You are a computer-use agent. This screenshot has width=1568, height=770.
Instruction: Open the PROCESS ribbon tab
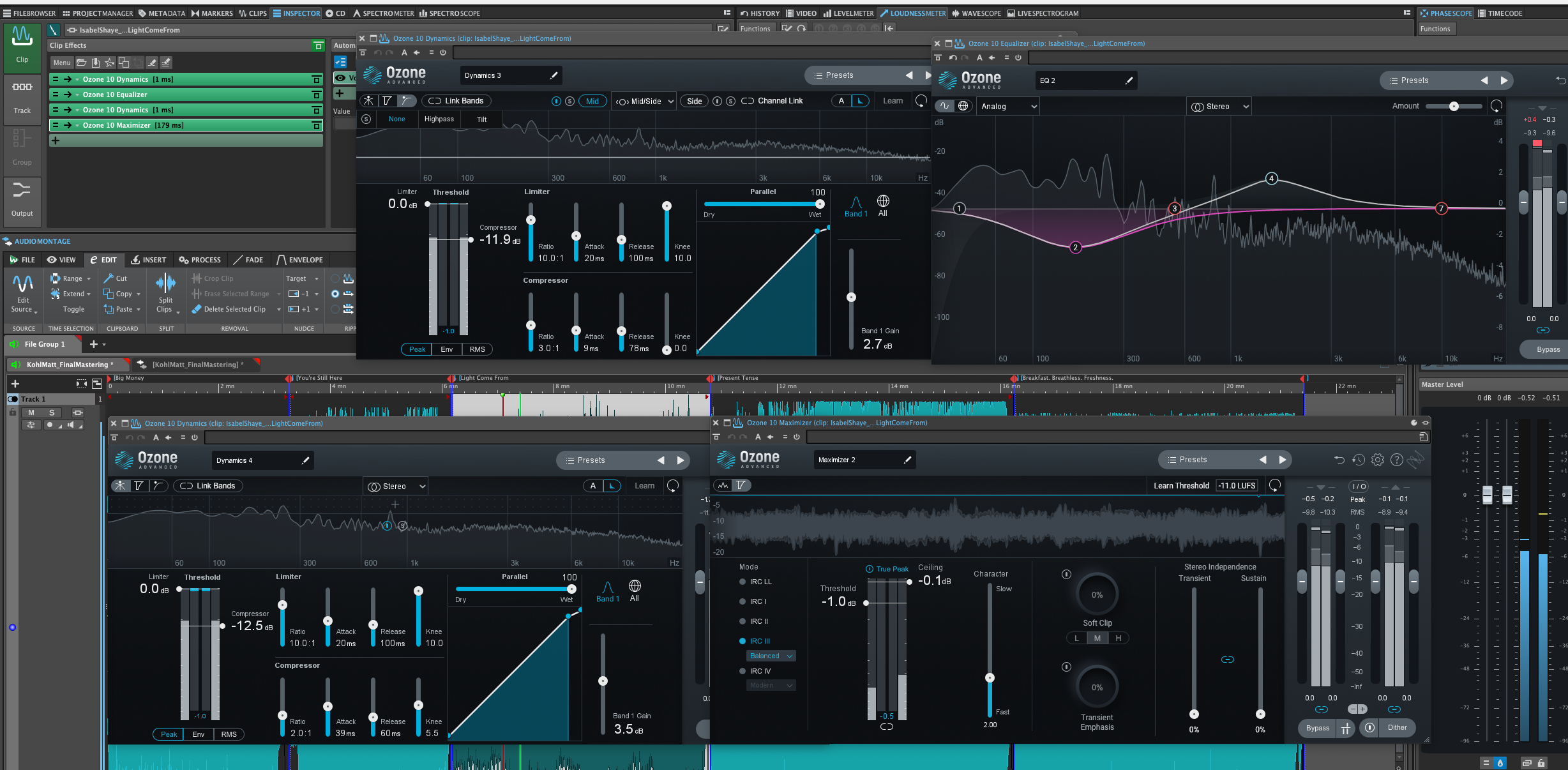pyautogui.click(x=200, y=260)
